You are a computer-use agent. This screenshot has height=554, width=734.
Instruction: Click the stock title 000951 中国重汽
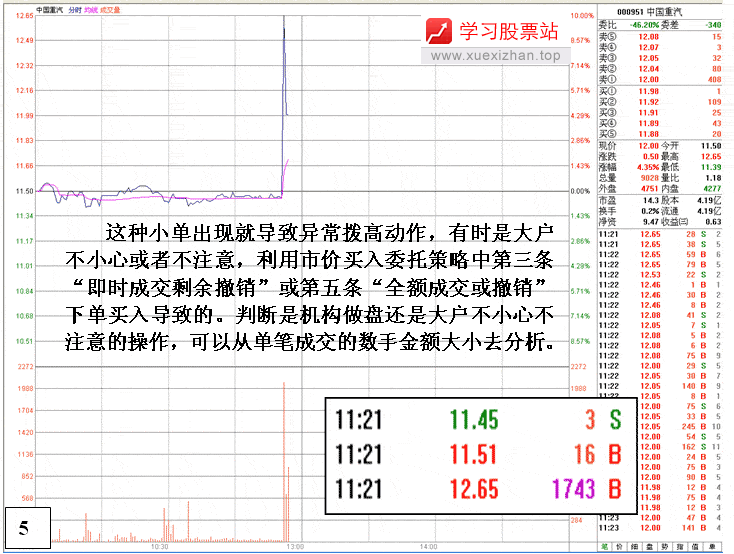649,12
